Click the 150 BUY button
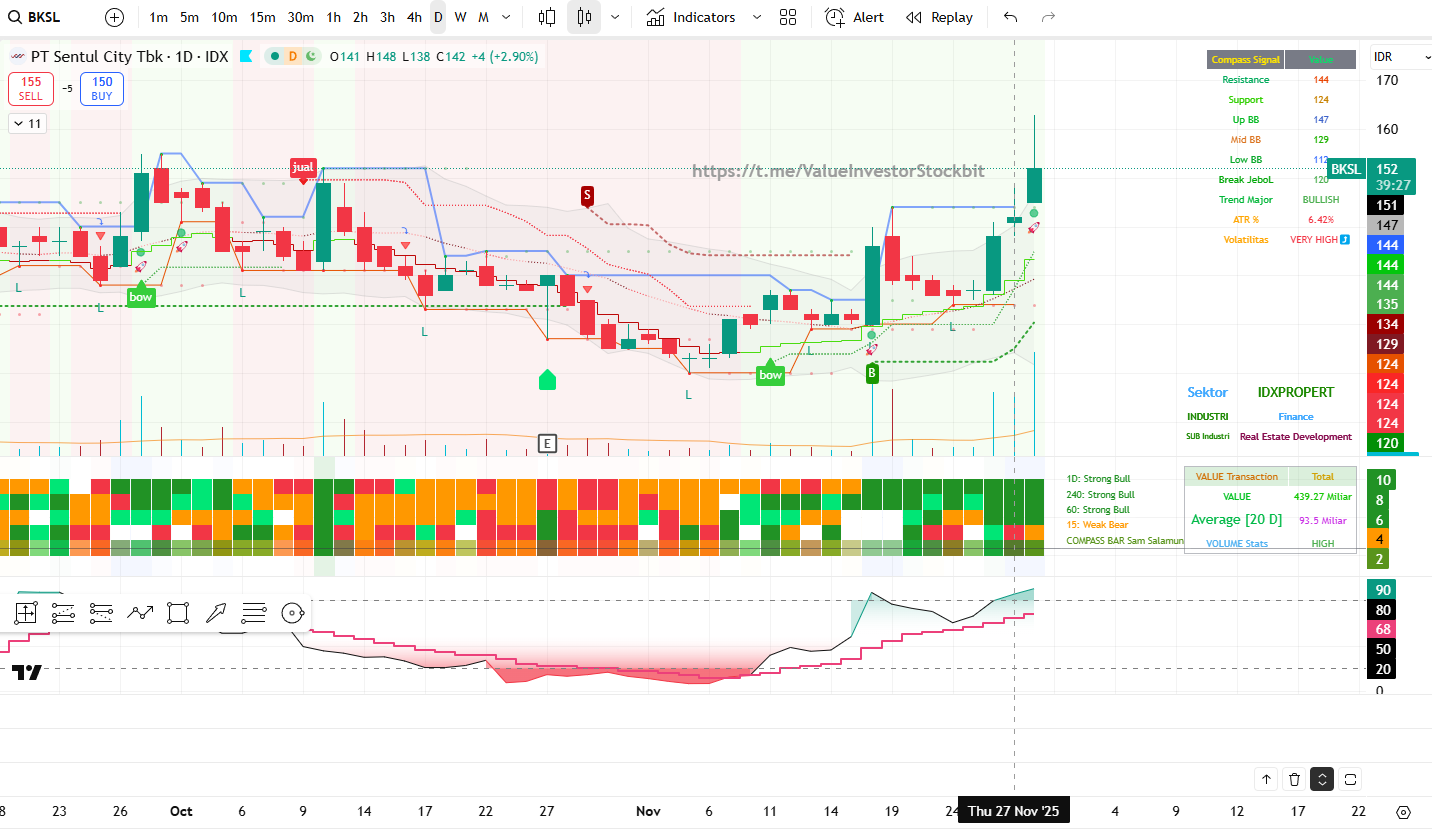 pos(102,89)
